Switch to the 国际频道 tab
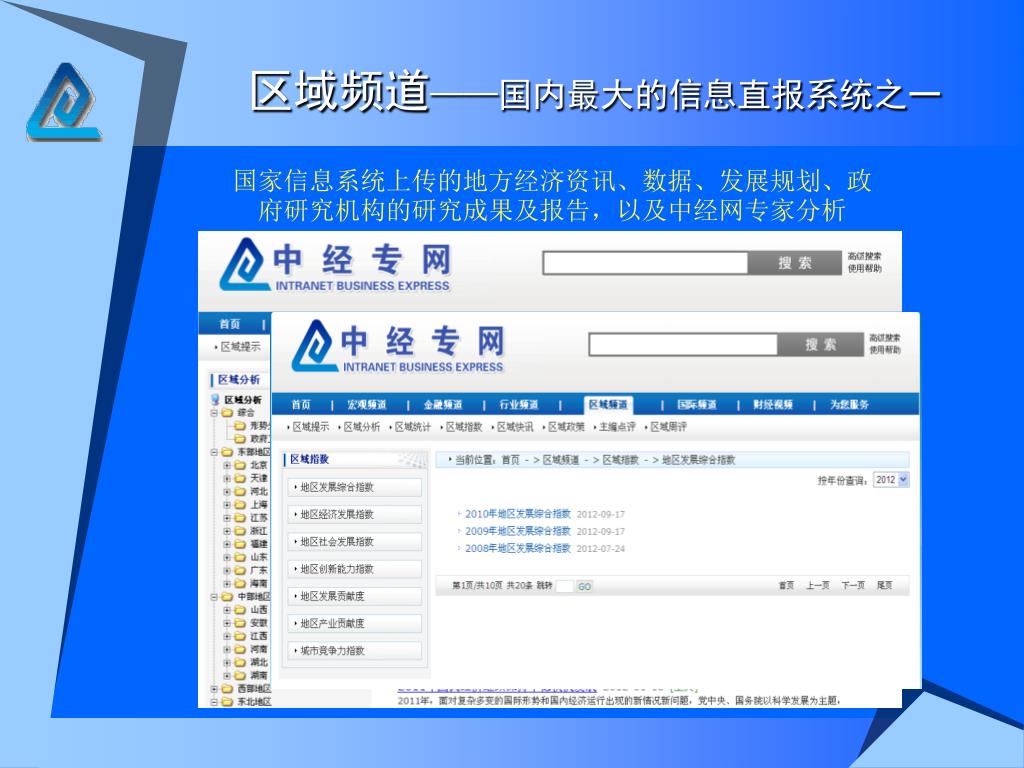Screen dimensions: 1024x768 [697, 405]
